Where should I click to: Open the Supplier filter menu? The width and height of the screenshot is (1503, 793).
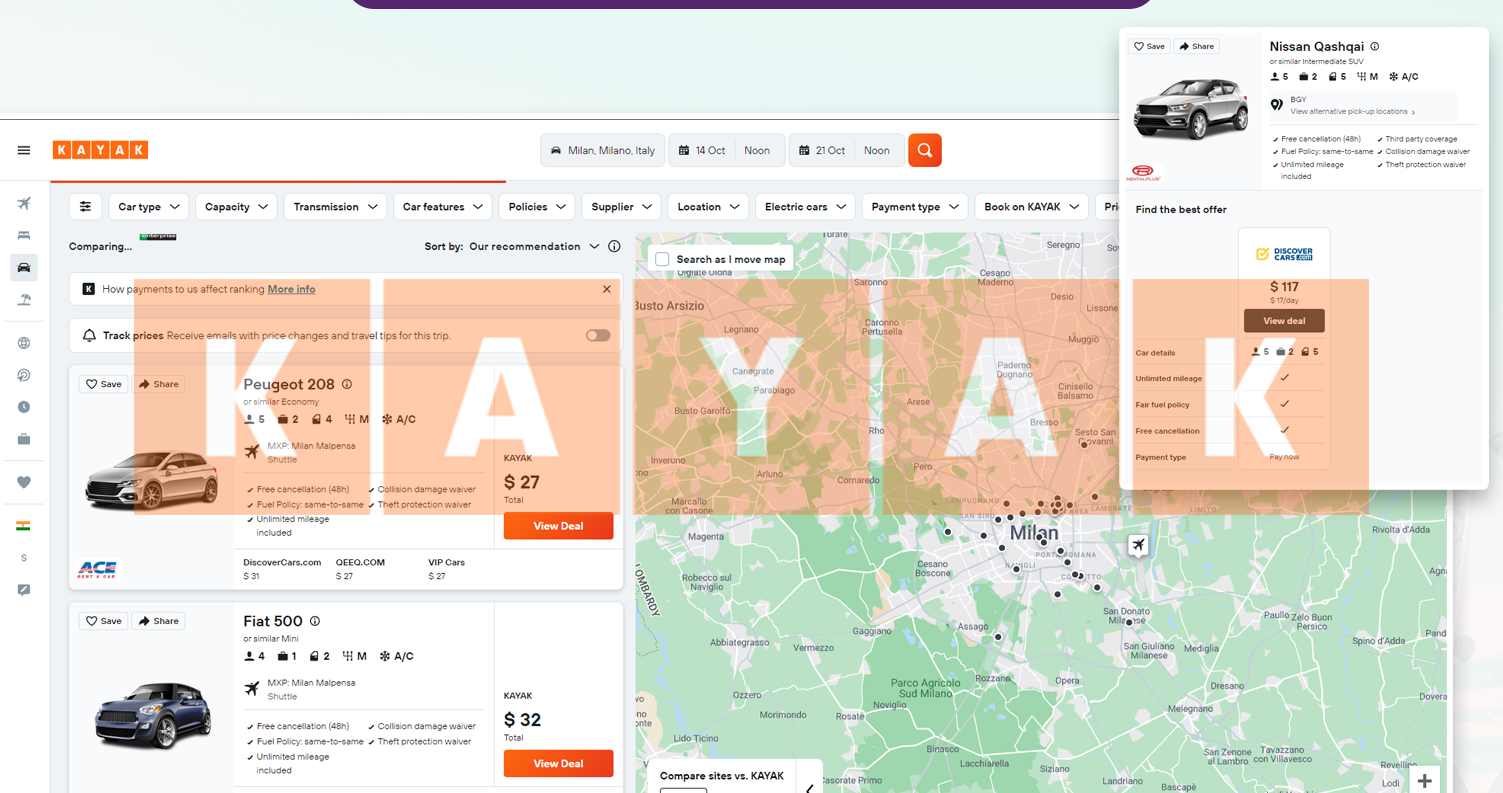(620, 207)
